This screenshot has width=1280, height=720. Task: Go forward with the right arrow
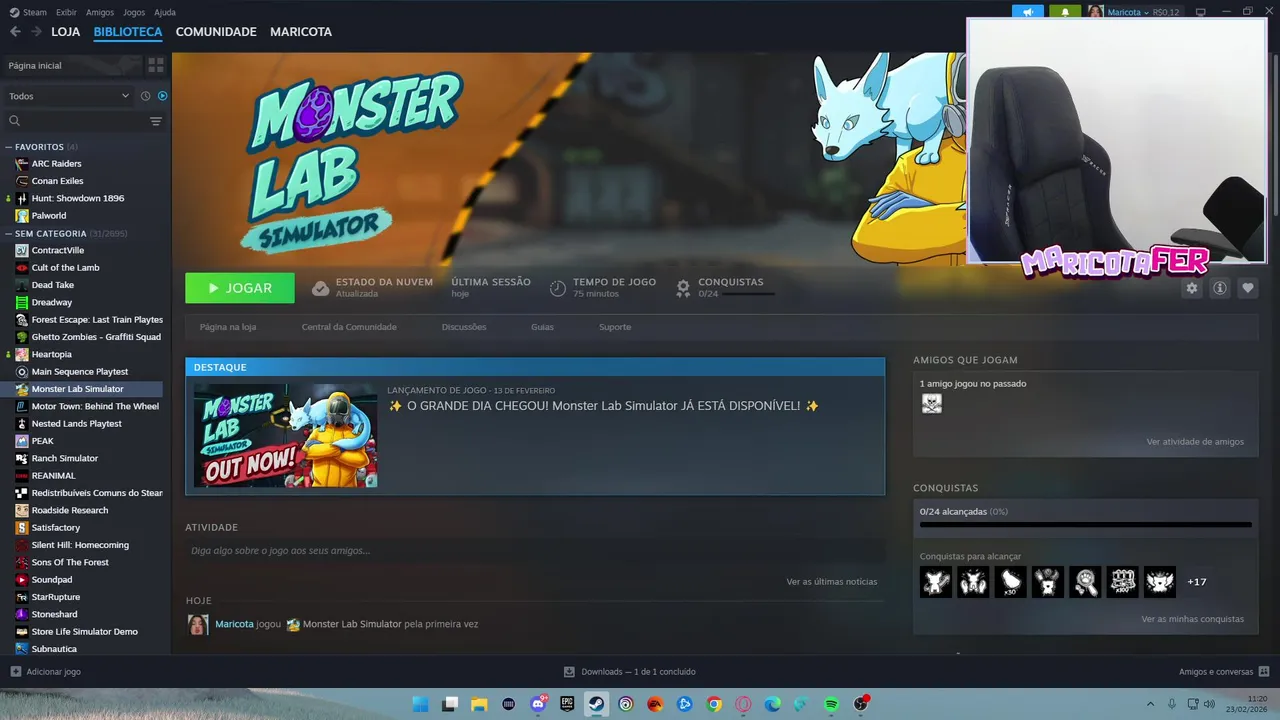point(36,32)
